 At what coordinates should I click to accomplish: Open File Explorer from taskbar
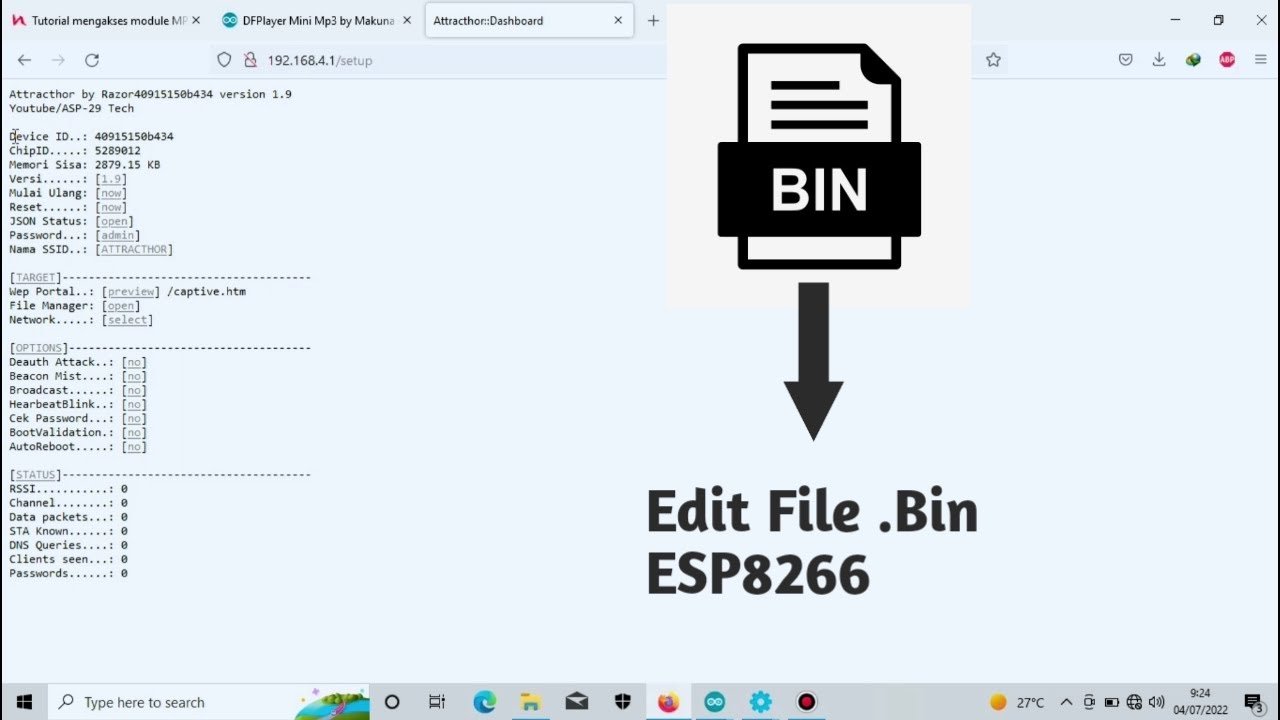(530, 702)
